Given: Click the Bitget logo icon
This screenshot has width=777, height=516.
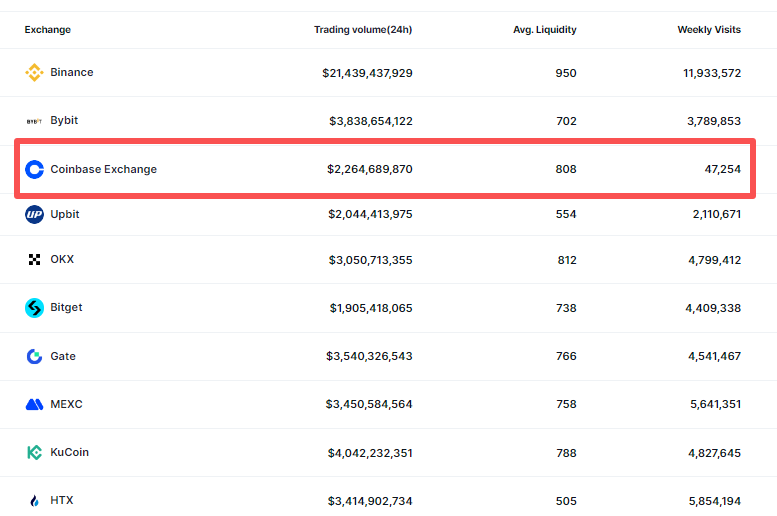Looking at the screenshot, I should tap(34, 308).
